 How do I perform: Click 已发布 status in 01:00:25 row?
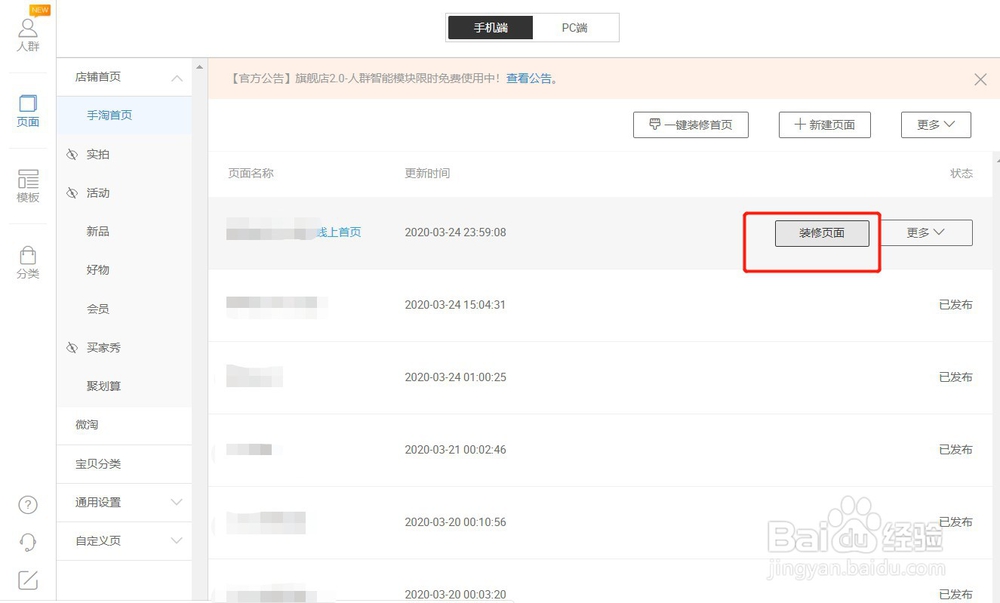[x=955, y=377]
